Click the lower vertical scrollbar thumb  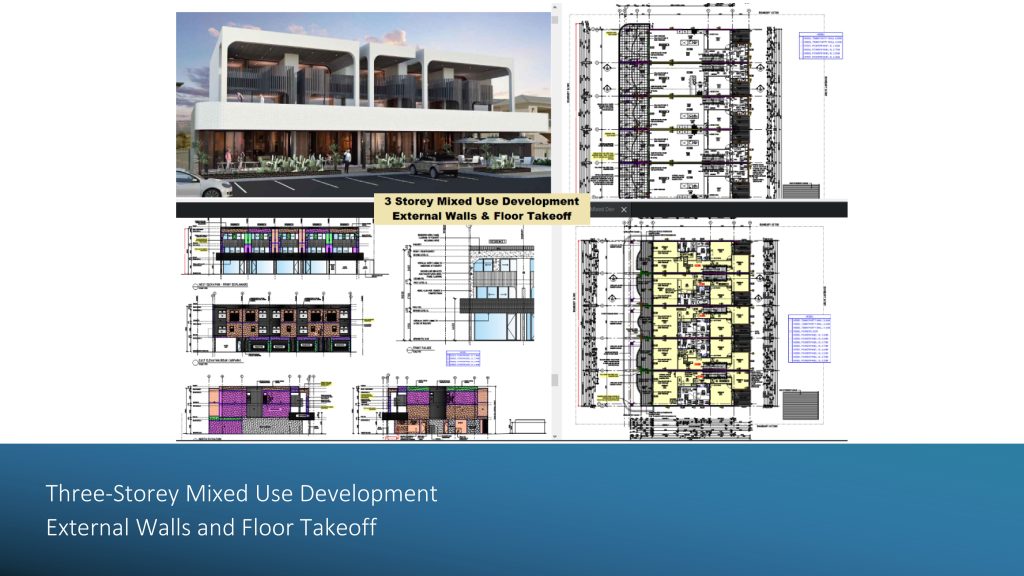tap(555, 378)
